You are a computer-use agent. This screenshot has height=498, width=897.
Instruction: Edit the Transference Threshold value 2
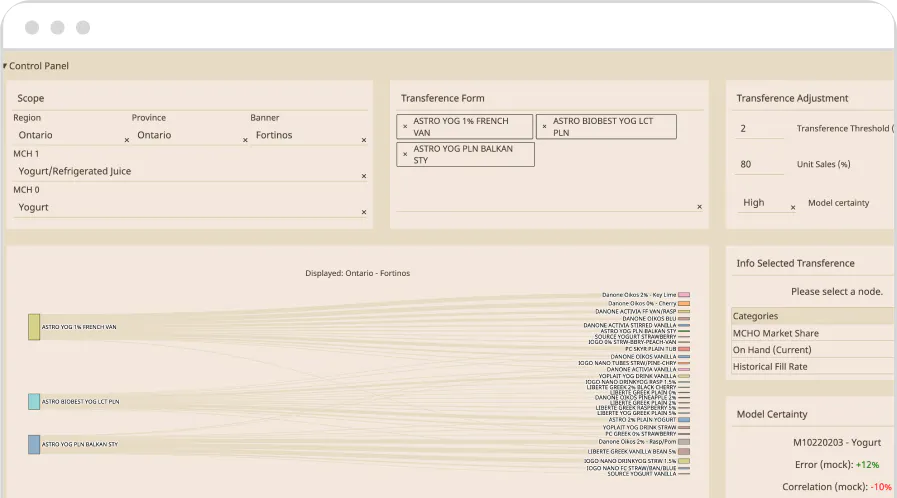[760, 129]
